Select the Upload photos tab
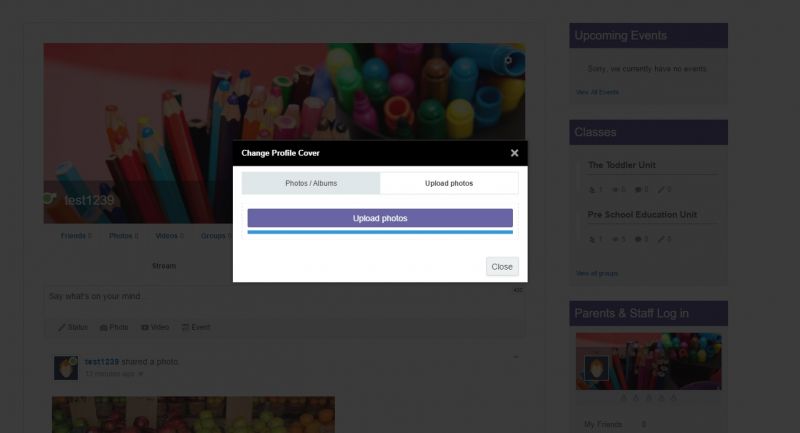This screenshot has height=433, width=800. [x=449, y=183]
